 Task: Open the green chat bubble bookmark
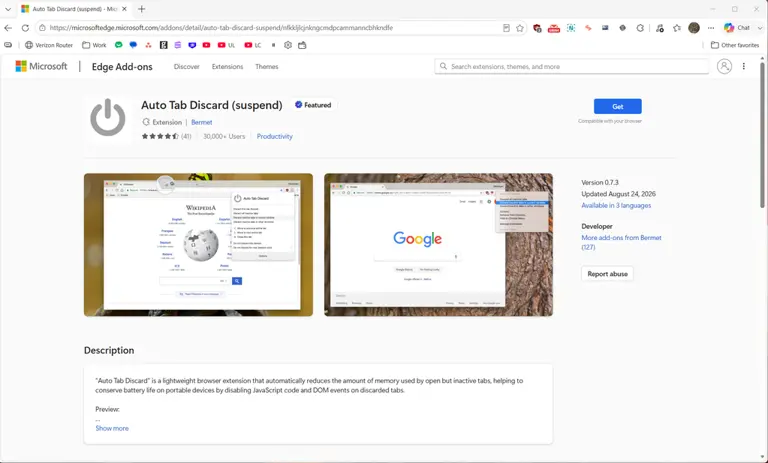tap(119, 45)
